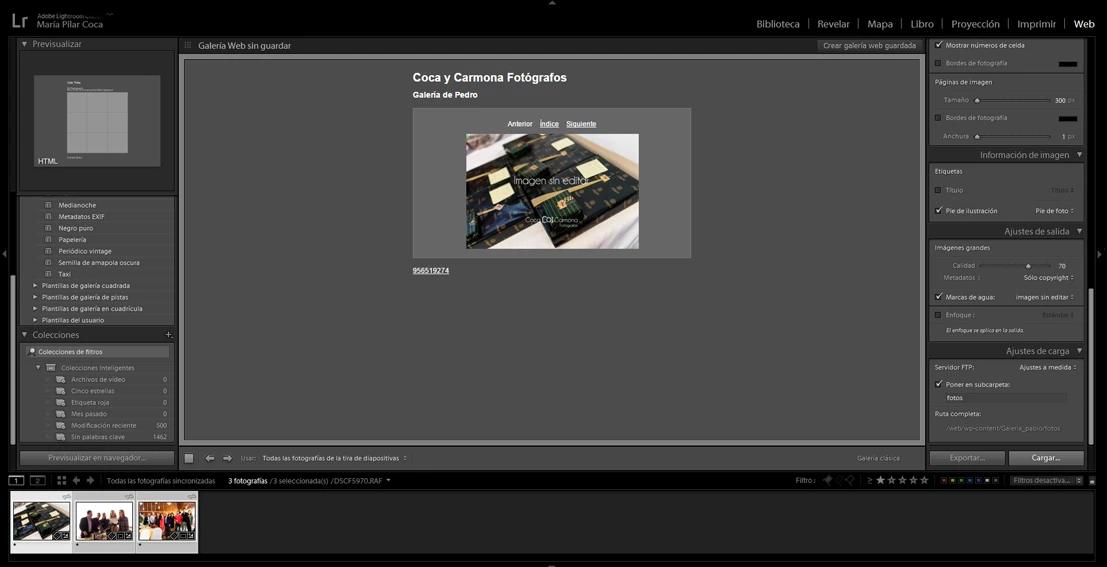The height and width of the screenshot is (567, 1107).
Task: Hide the left panel with edge arrow
Action: point(4,253)
